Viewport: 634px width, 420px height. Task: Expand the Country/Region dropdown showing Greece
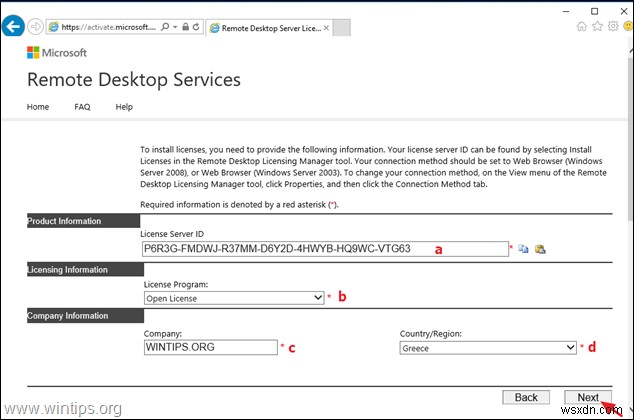click(x=487, y=348)
